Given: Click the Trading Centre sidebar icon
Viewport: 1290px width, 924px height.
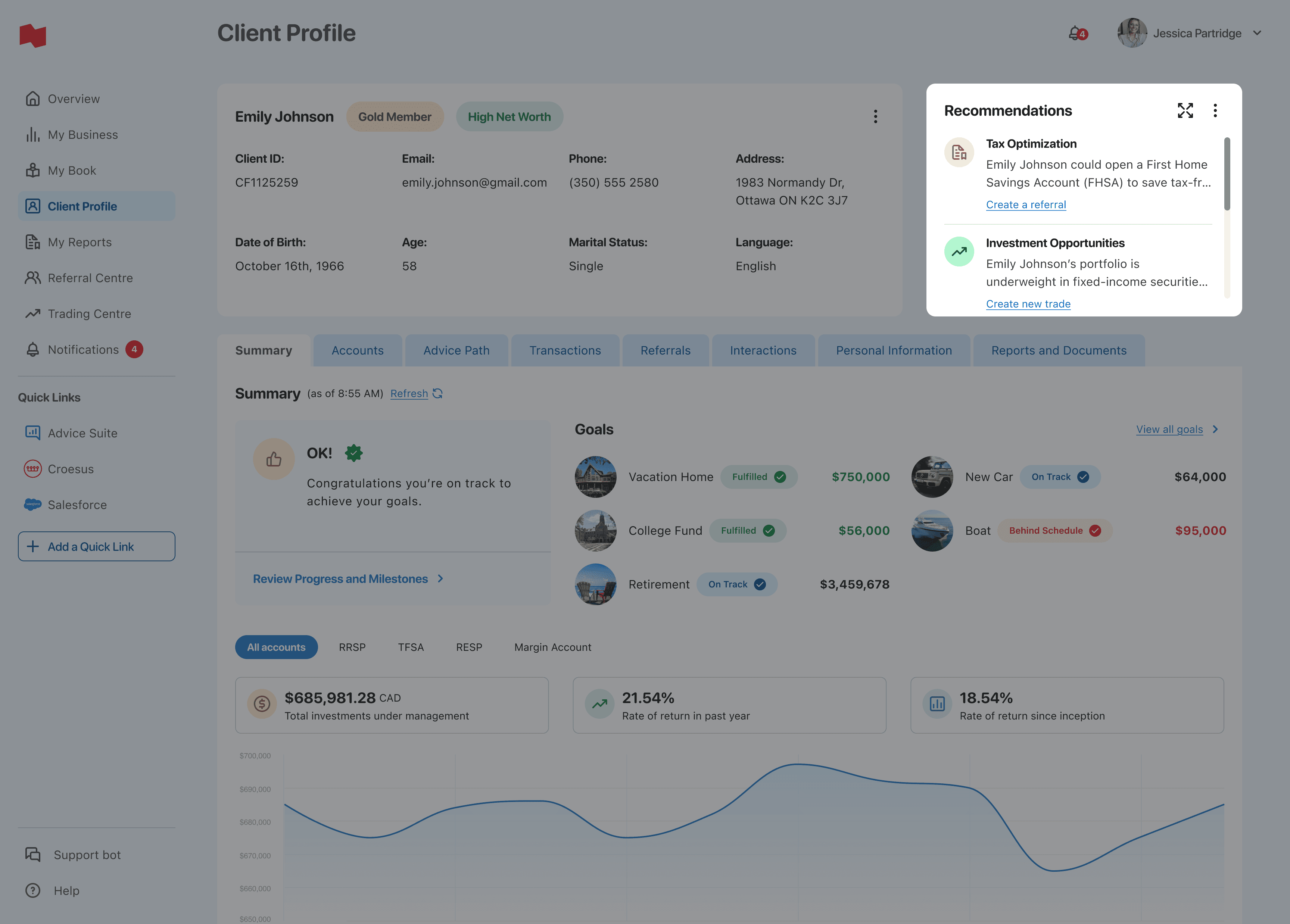Looking at the screenshot, I should (32, 314).
